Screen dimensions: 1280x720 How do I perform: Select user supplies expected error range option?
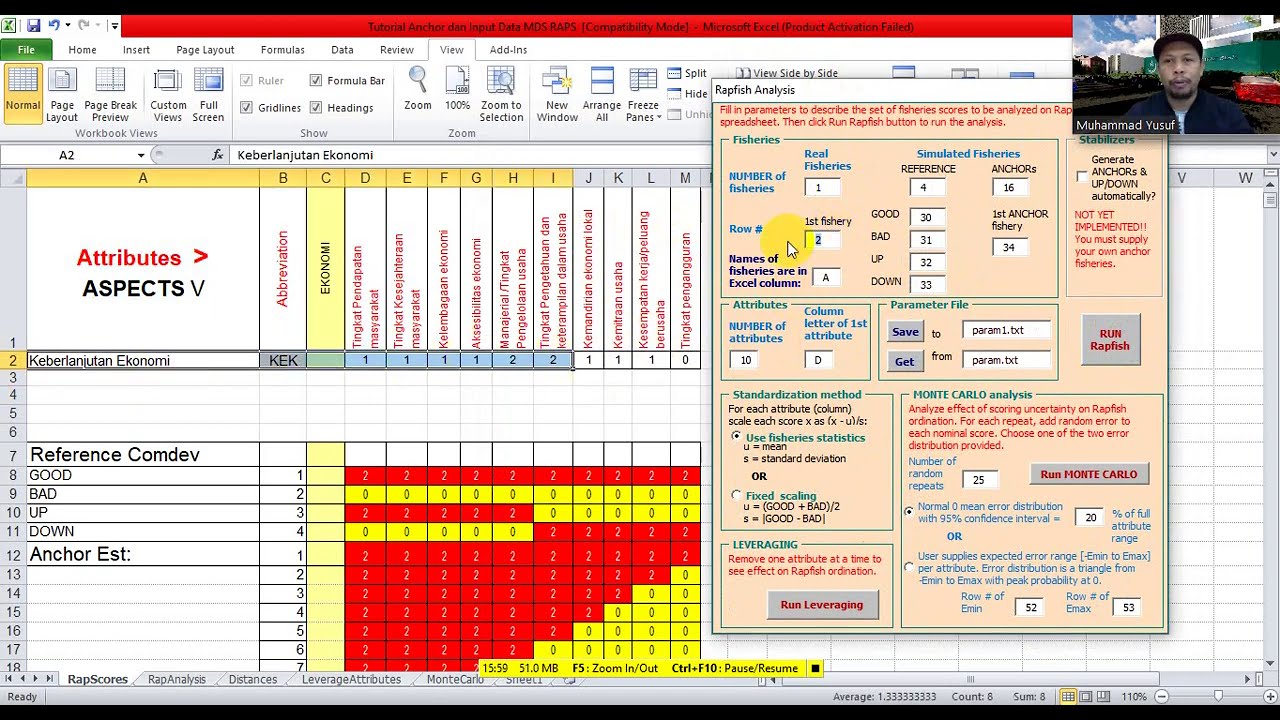coord(909,567)
